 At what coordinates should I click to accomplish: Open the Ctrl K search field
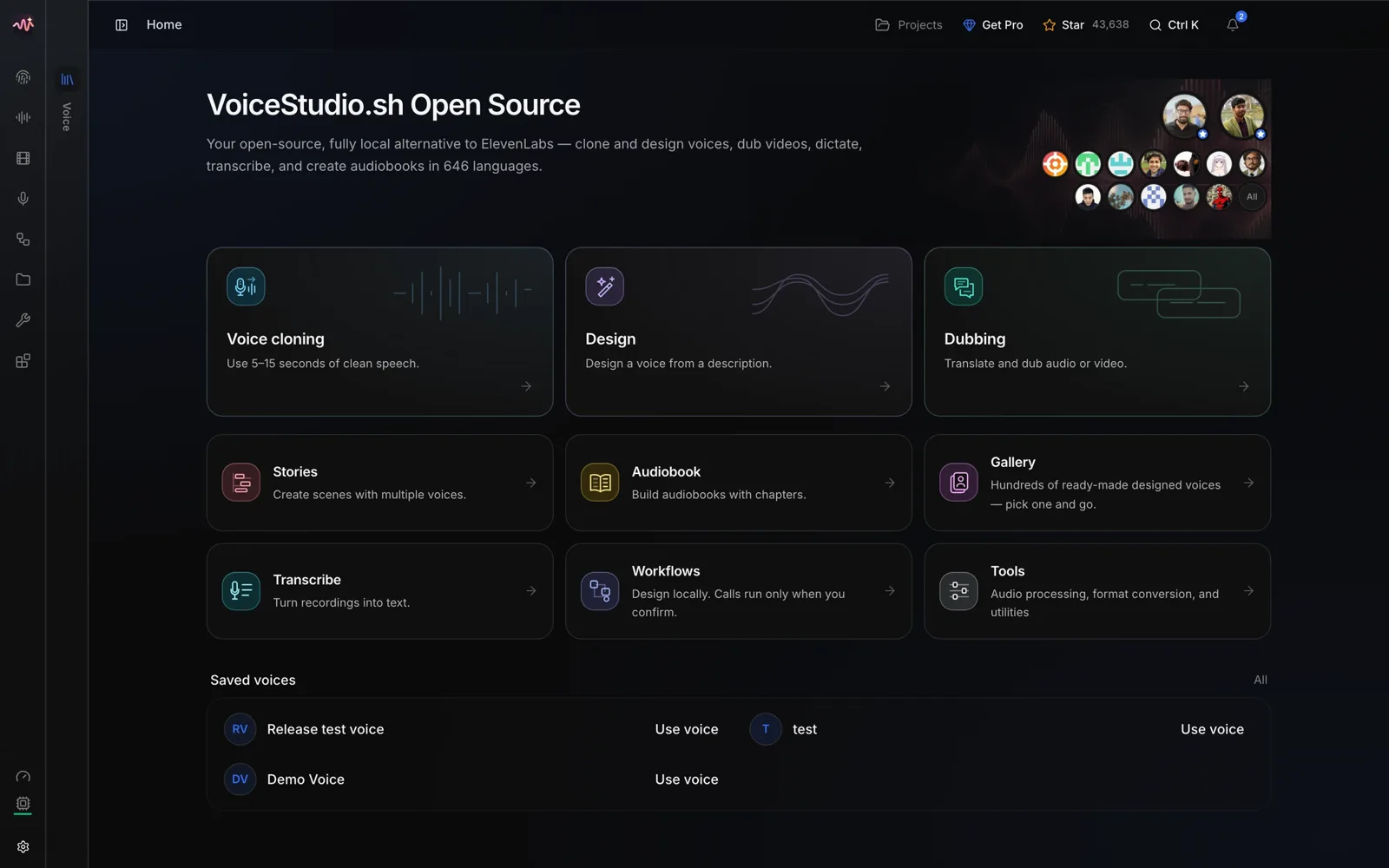point(1174,25)
